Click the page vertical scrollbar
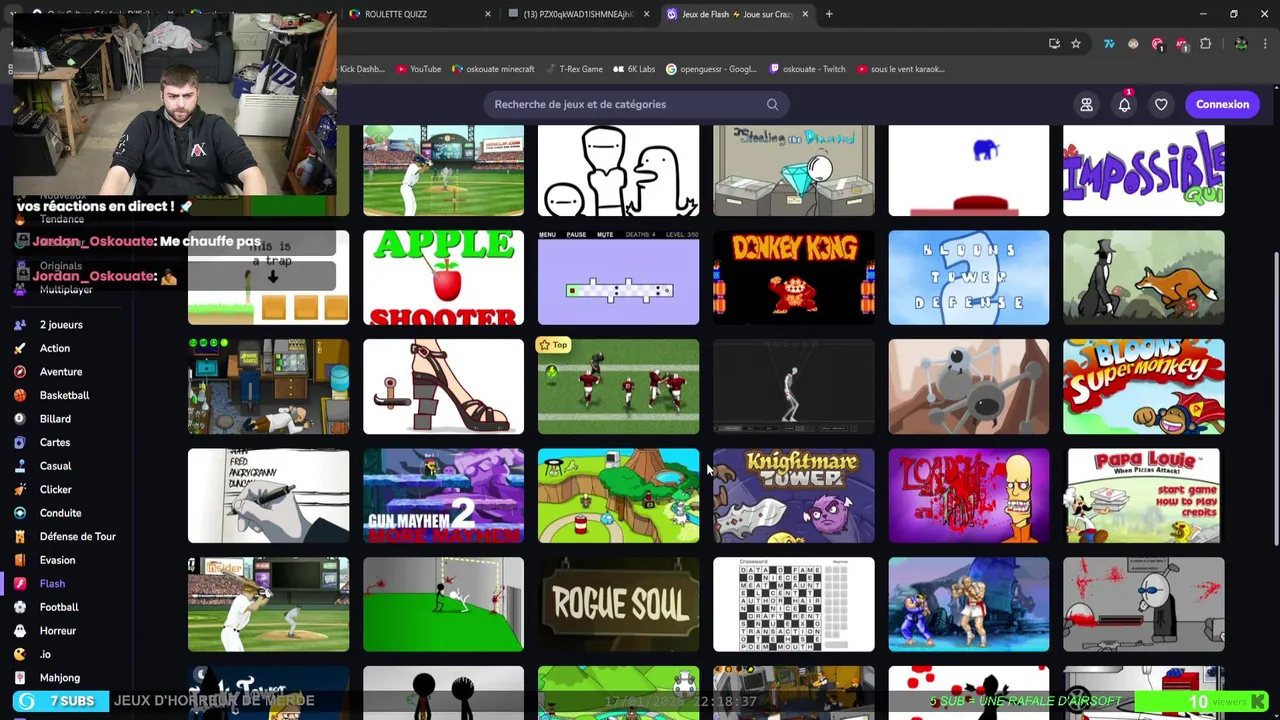This screenshot has width=1280, height=720. [1275, 398]
